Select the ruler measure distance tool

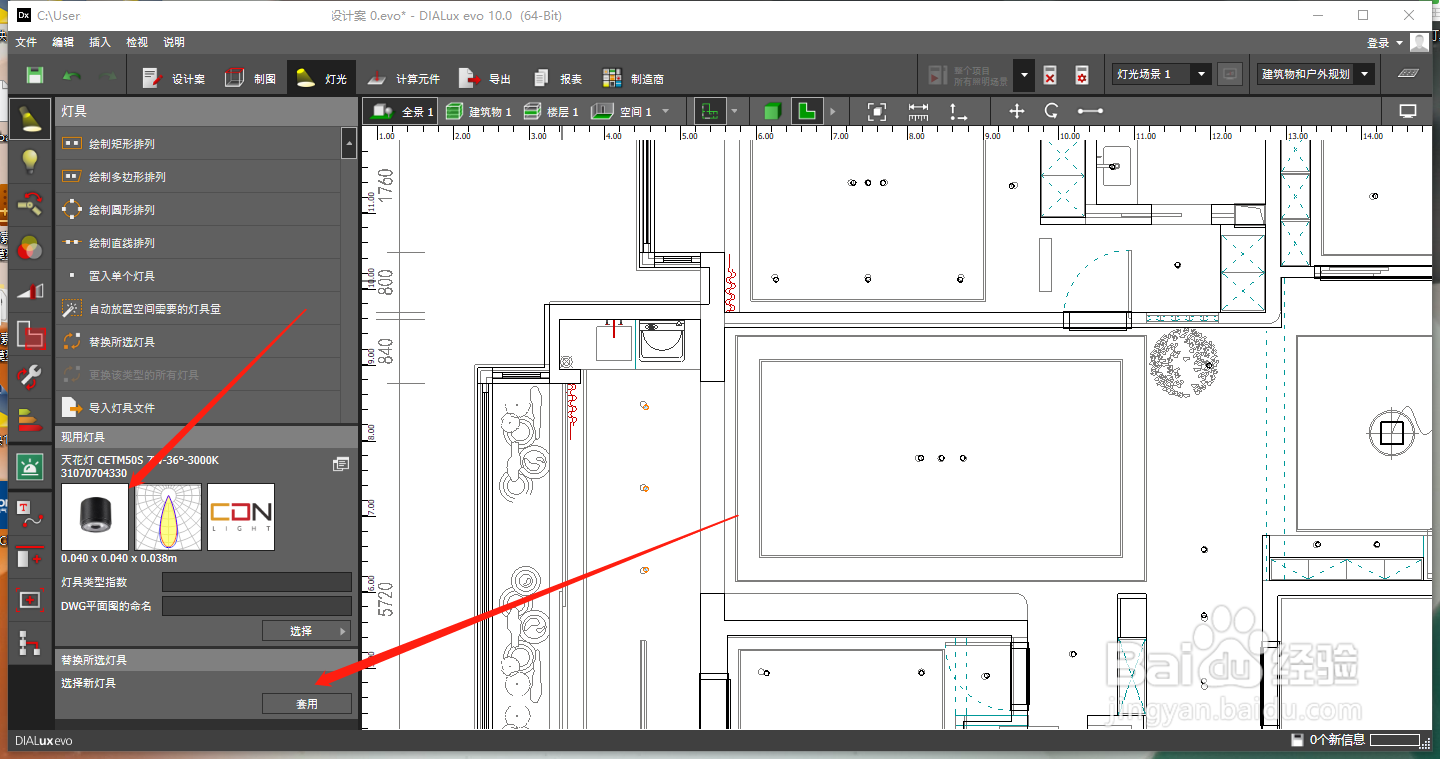coord(918,111)
